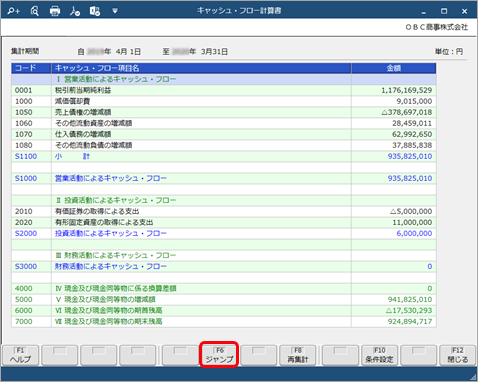Screen dimensions: 478x382
Task: Click the 金額 column header
Action: (x=394, y=68)
